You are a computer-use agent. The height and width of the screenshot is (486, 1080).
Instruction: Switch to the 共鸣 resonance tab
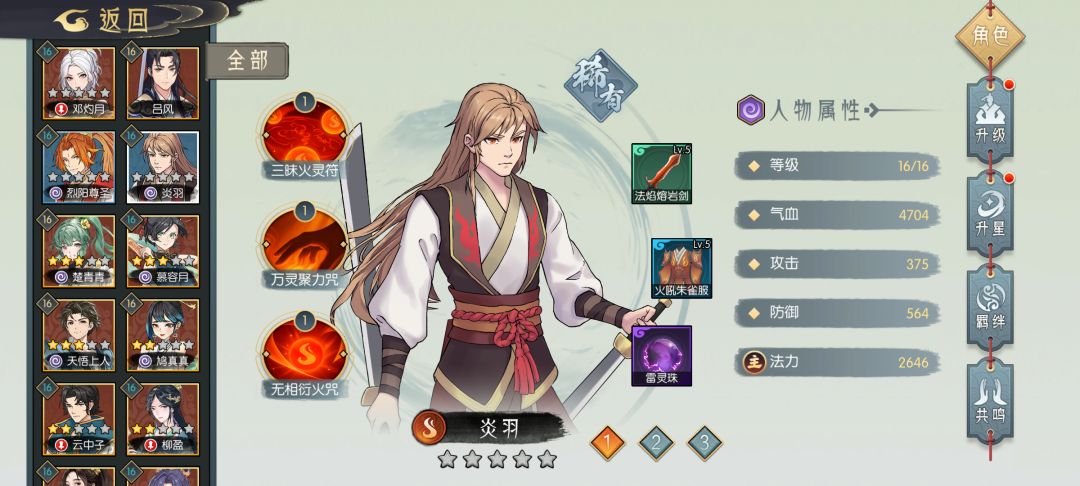coord(990,401)
